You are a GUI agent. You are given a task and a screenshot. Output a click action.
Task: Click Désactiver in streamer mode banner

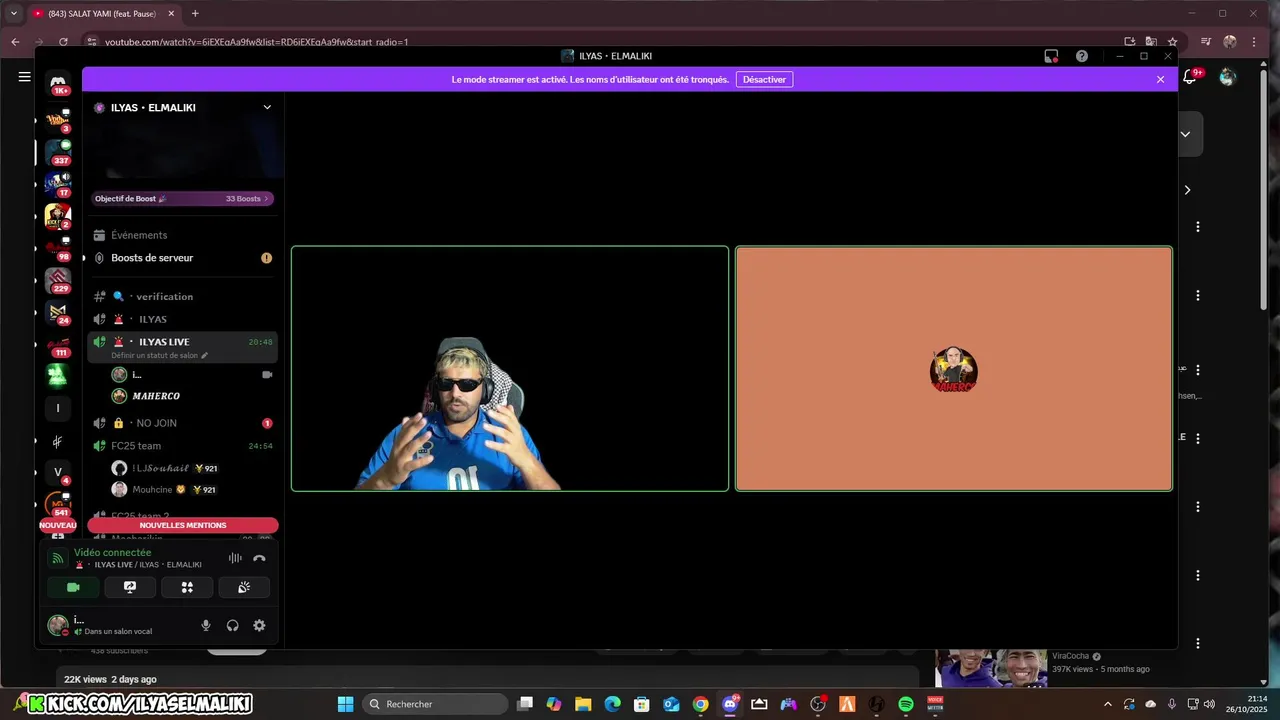(764, 79)
